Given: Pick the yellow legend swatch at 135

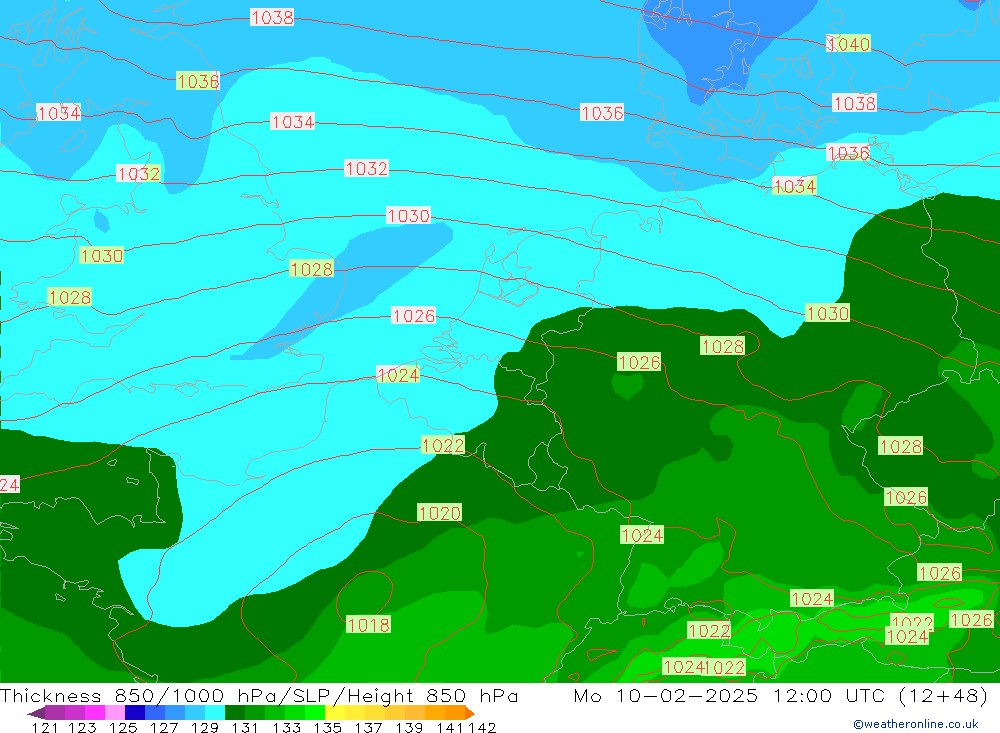Looking at the screenshot, I should 335,712.
